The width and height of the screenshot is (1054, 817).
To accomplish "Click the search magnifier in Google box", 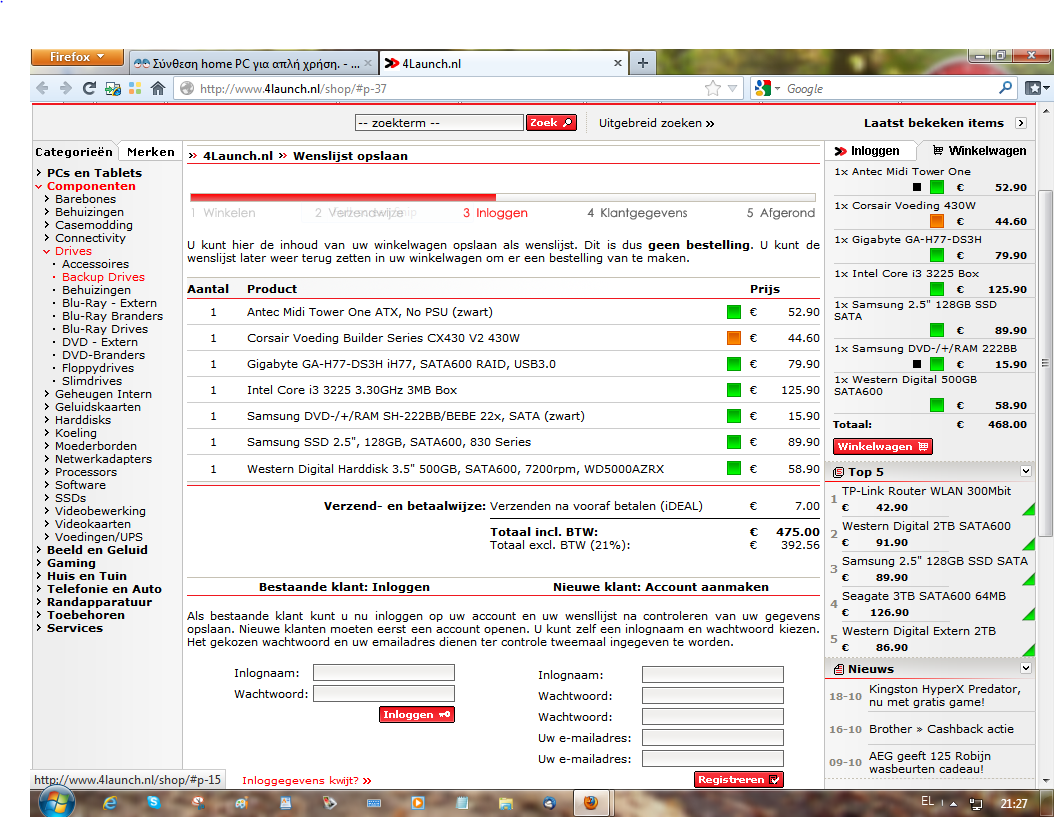I will click(1006, 87).
